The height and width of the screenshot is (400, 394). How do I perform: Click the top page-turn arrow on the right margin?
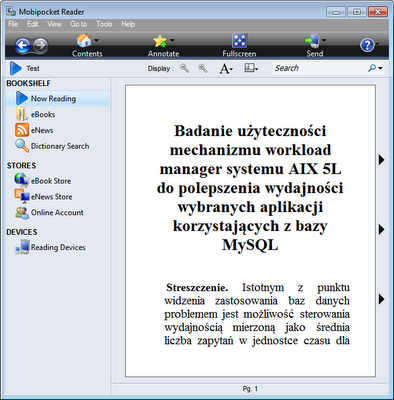[x=381, y=160]
